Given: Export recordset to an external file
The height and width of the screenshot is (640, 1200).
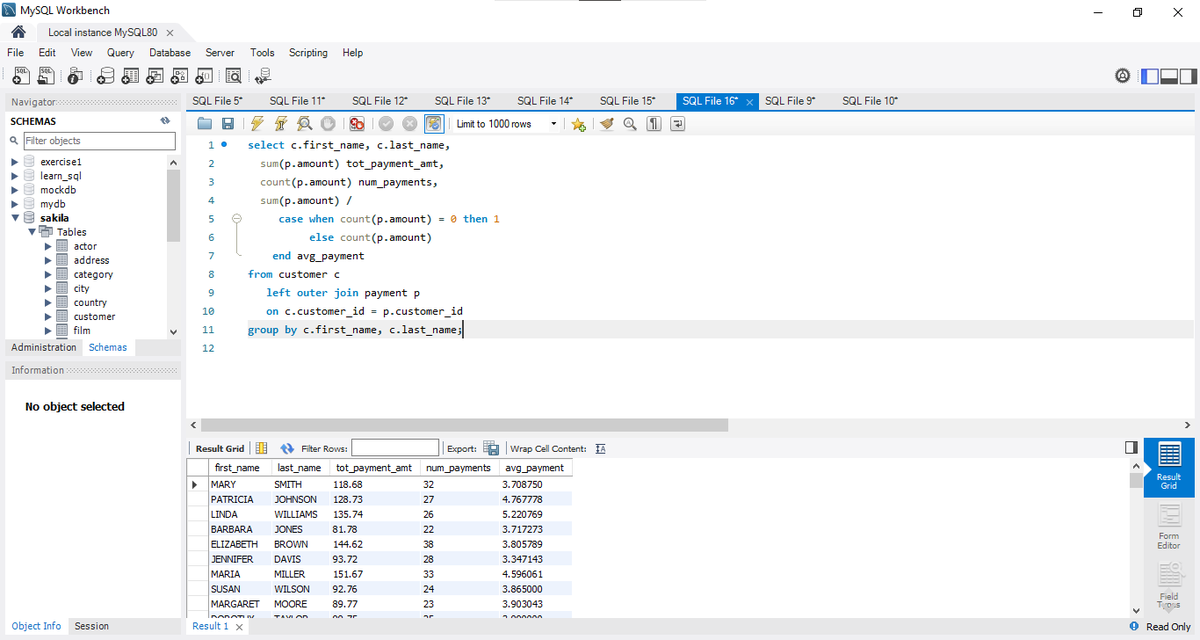Looking at the screenshot, I should [x=491, y=448].
